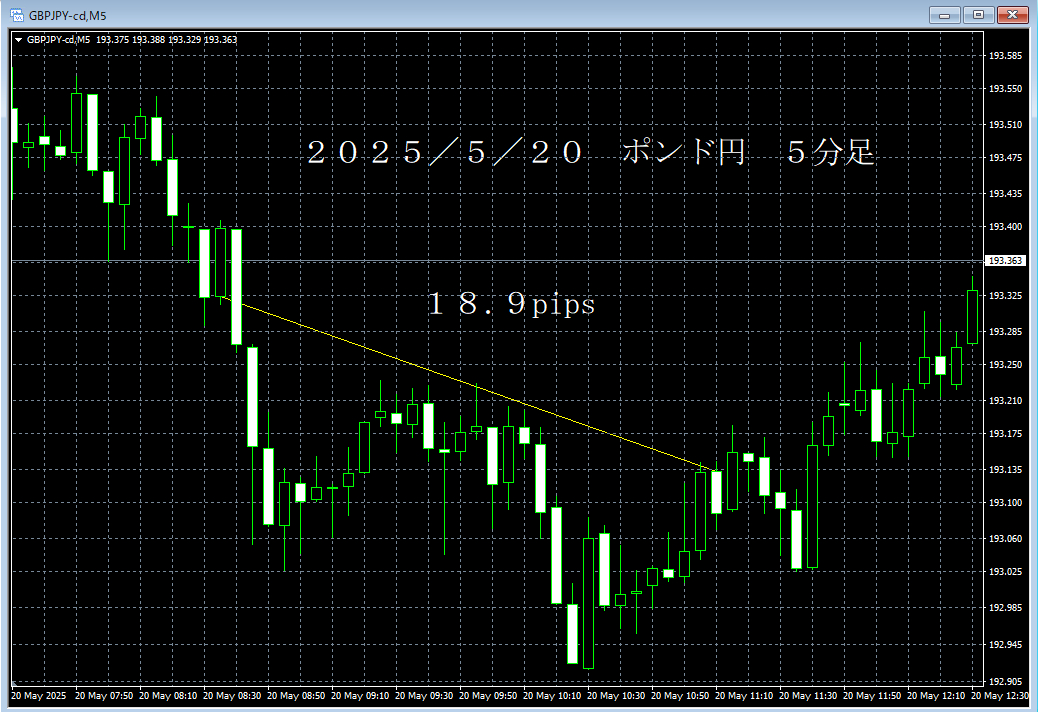Click time axis label 20 May 11:30
This screenshot has height=712, width=1038.
click(x=808, y=695)
